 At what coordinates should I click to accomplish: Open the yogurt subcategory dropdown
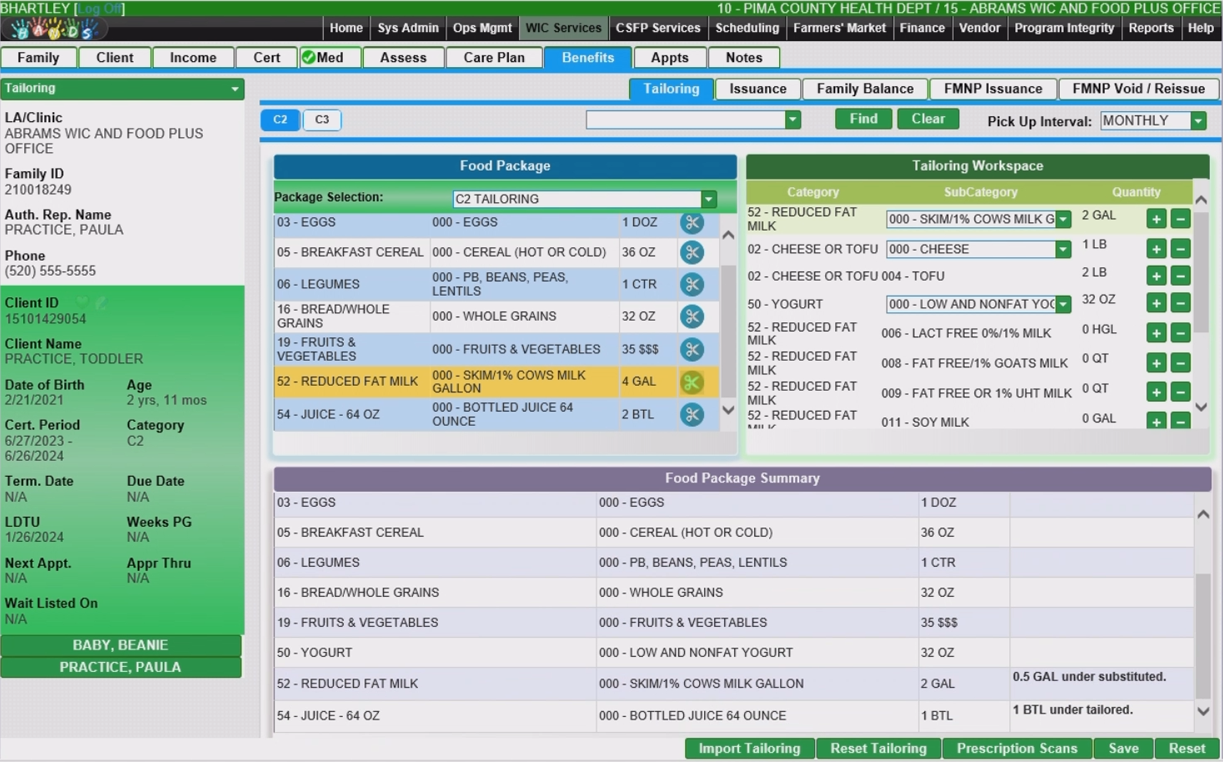[x=1063, y=304]
